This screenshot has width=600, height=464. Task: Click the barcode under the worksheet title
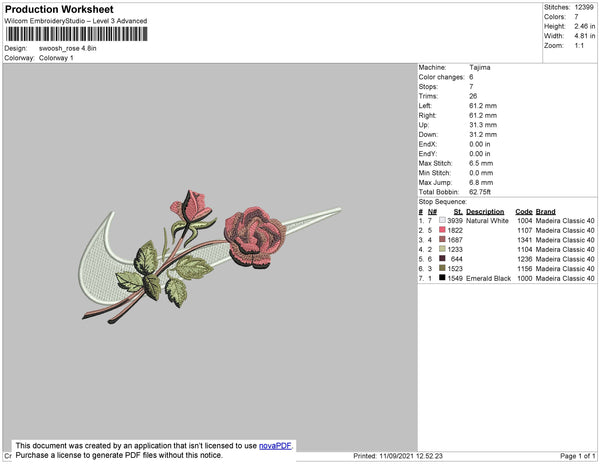tap(77, 34)
